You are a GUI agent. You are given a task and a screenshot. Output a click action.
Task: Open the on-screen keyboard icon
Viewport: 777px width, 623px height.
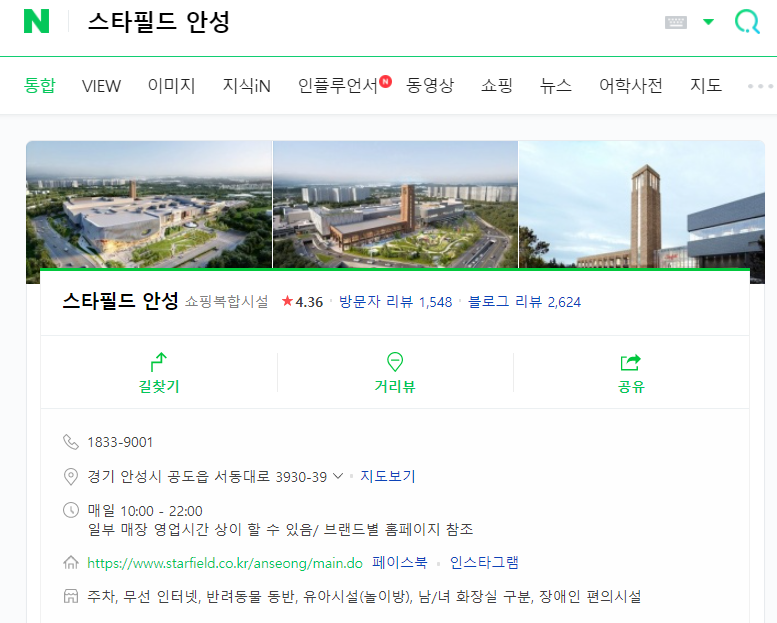point(675,22)
